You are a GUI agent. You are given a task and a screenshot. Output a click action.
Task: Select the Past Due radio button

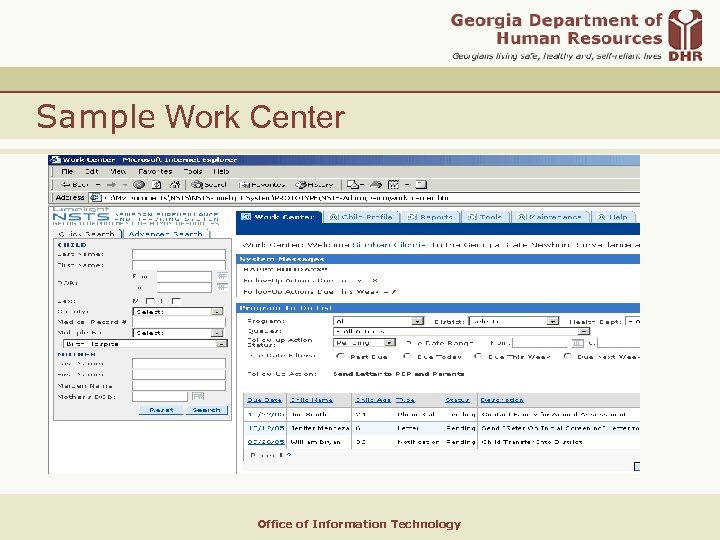pyautogui.click(x=340, y=356)
